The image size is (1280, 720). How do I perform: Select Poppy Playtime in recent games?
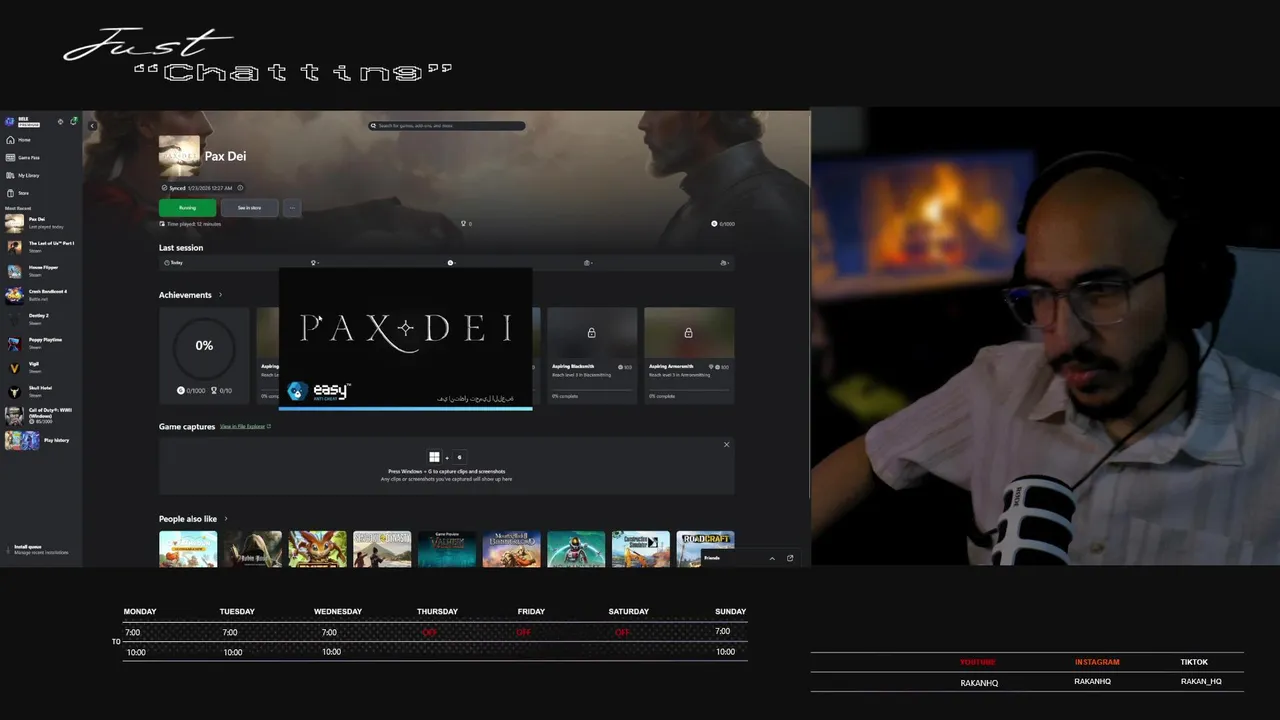point(40,343)
